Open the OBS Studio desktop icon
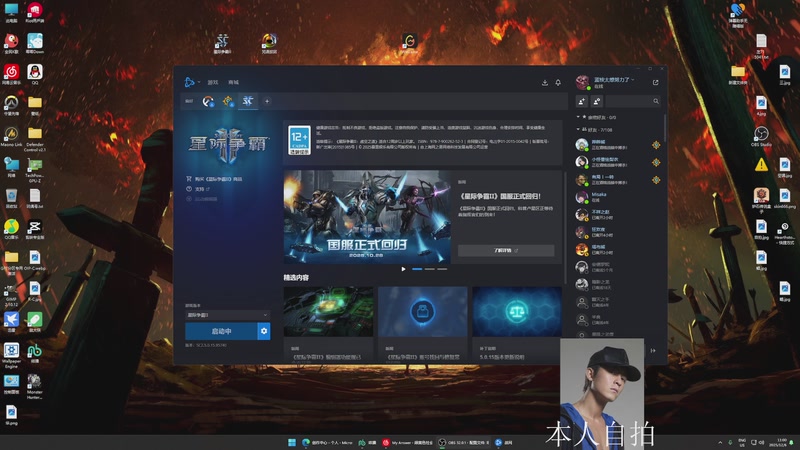Image resolution: width=800 pixels, height=450 pixels. tap(761, 136)
